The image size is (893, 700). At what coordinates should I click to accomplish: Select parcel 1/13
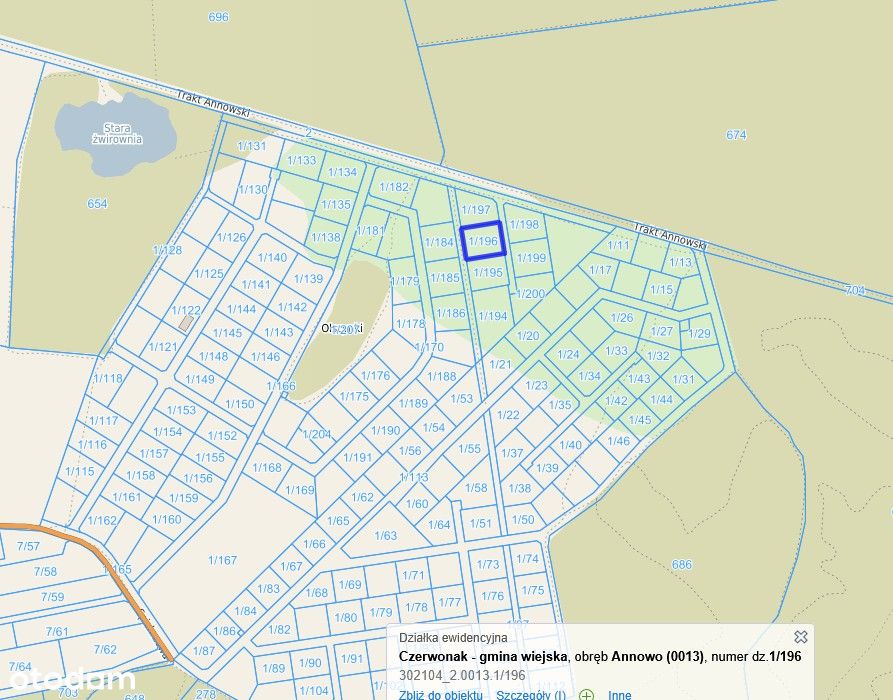[680, 262]
